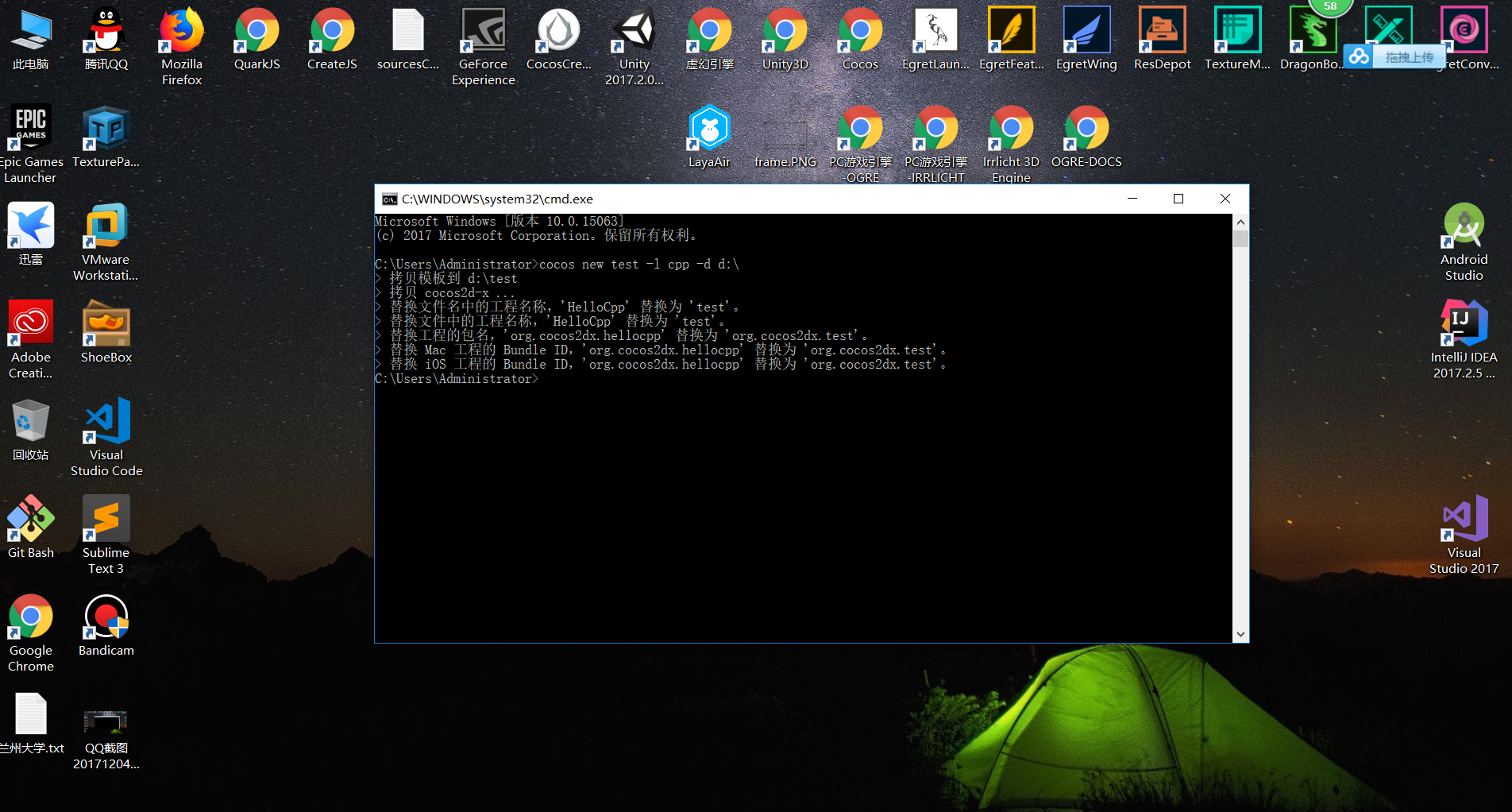The image size is (1512, 812).
Task: Open PC游戏引擎-OGRE Chrome shortcut
Action: [x=861, y=145]
